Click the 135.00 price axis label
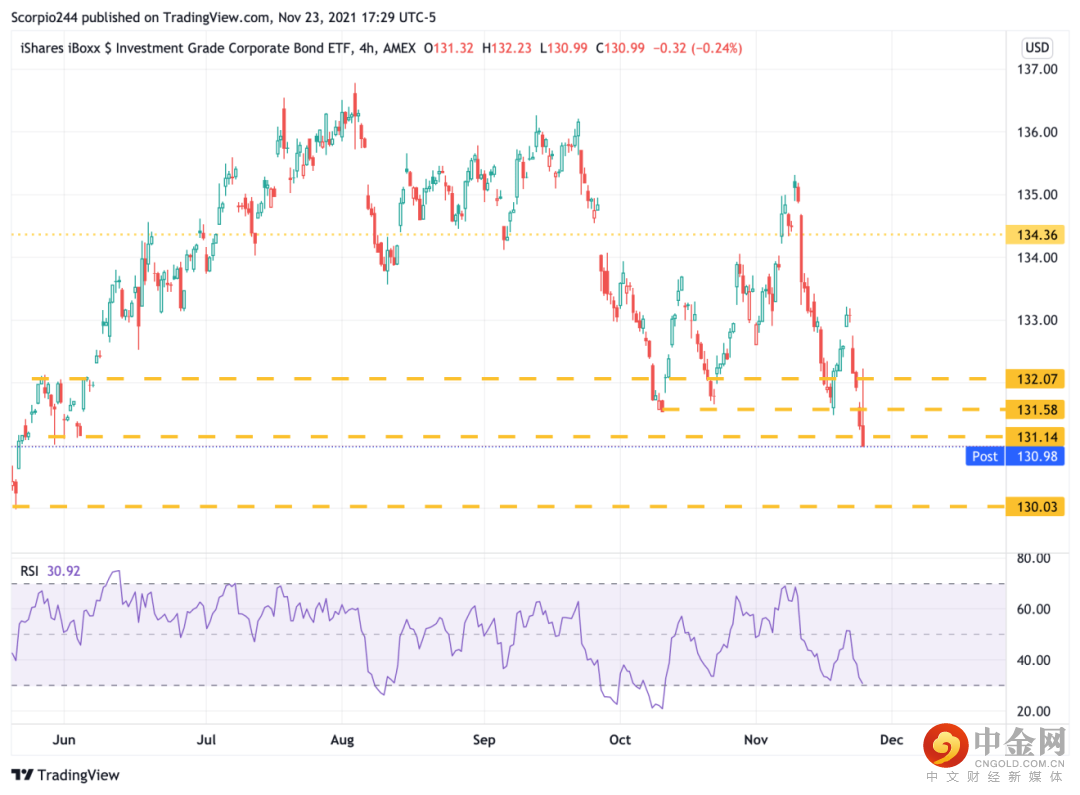 [x=1037, y=195]
